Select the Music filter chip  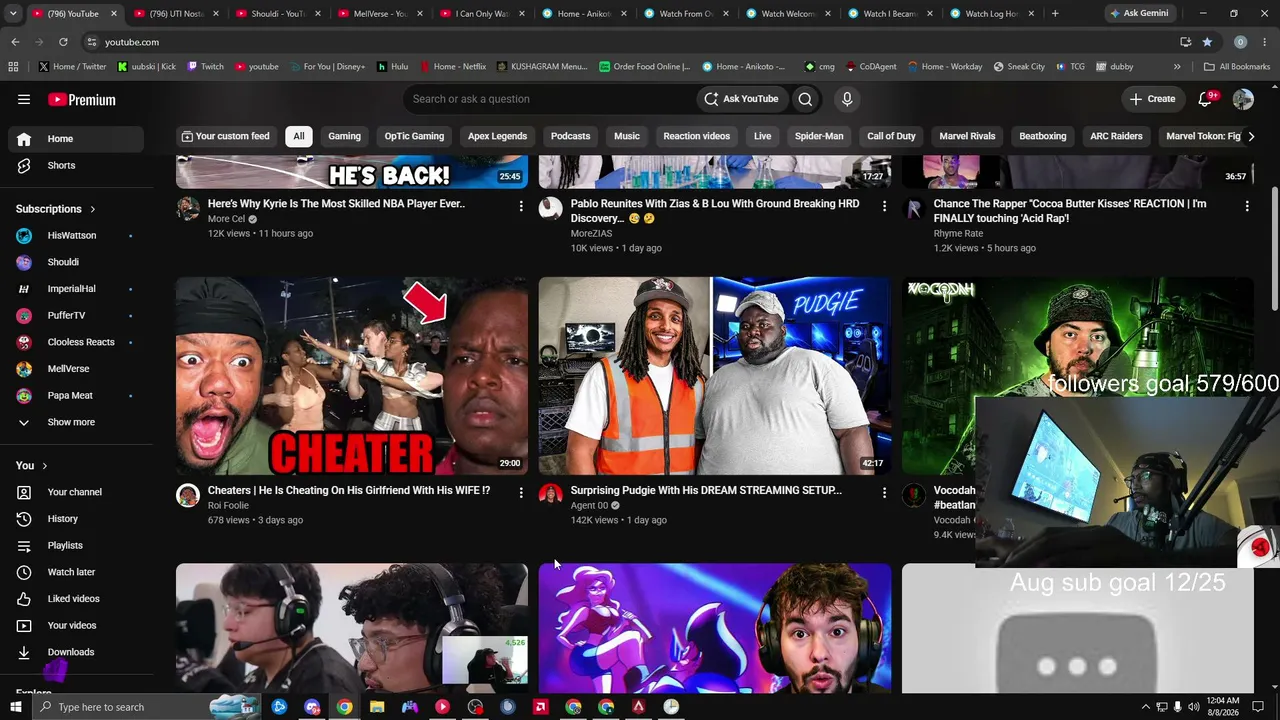tap(627, 136)
